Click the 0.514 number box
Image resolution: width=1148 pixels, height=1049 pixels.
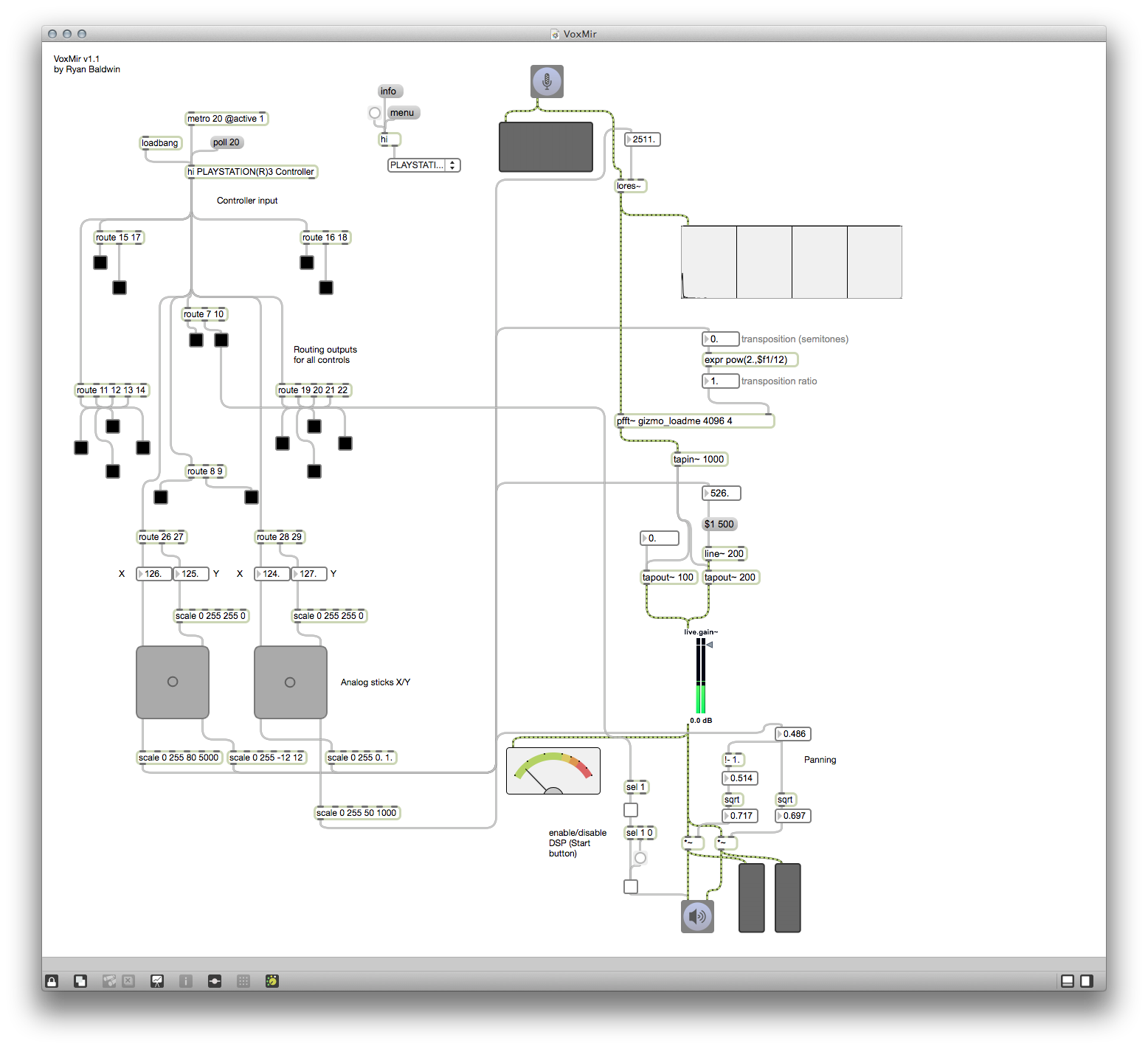tap(740, 778)
